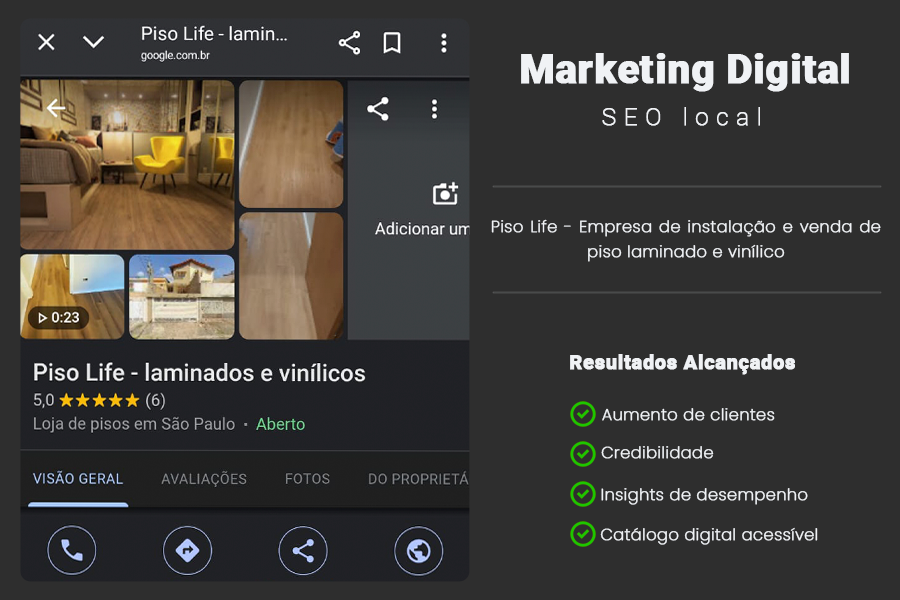
Task: Open the (6) reviews count
Action: click(156, 400)
